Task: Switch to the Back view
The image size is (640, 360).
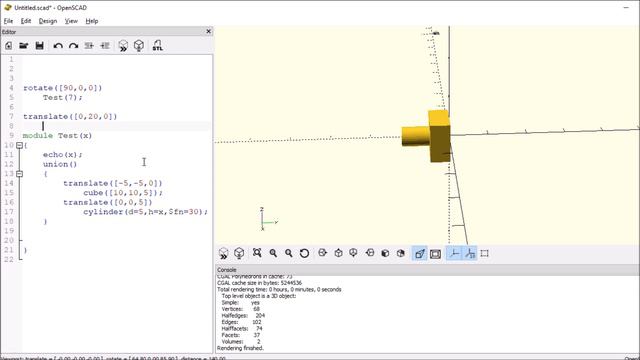Action: point(401,253)
